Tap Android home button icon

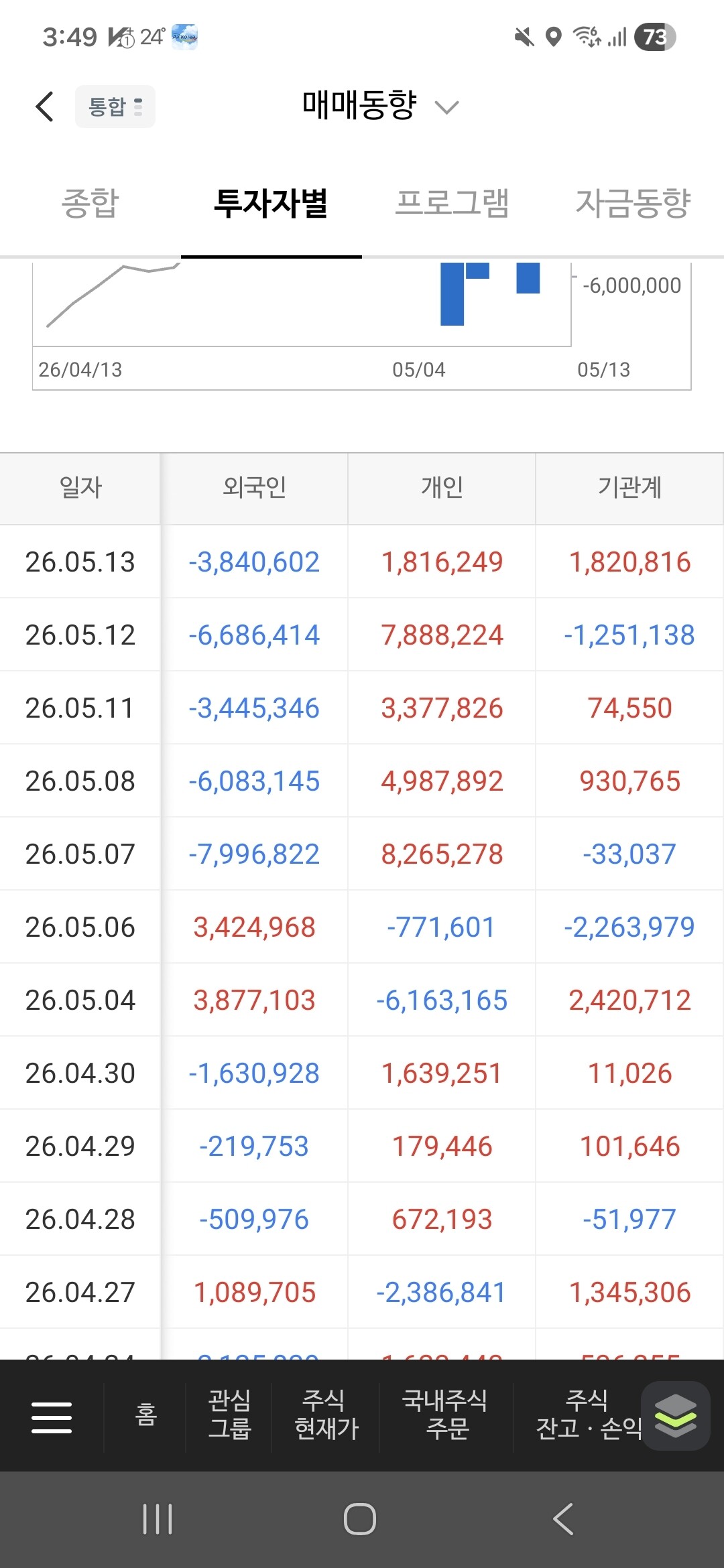[360, 1519]
